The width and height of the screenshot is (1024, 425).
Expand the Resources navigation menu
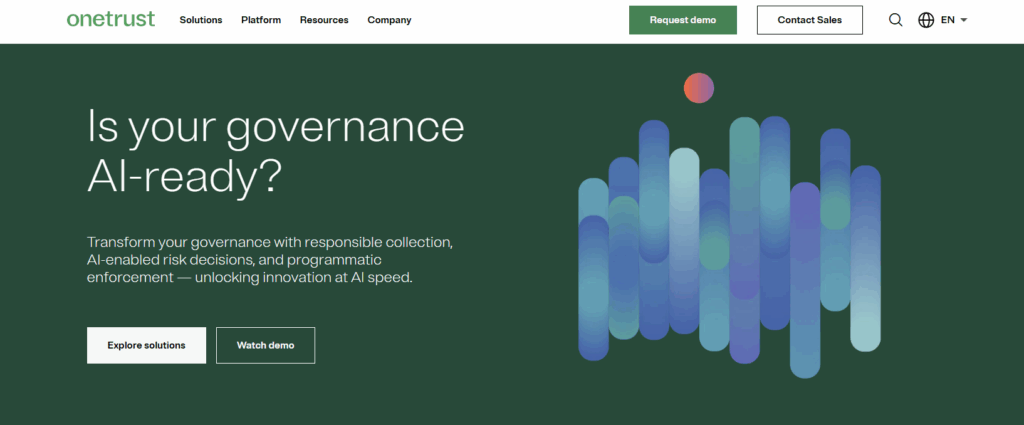tap(324, 20)
